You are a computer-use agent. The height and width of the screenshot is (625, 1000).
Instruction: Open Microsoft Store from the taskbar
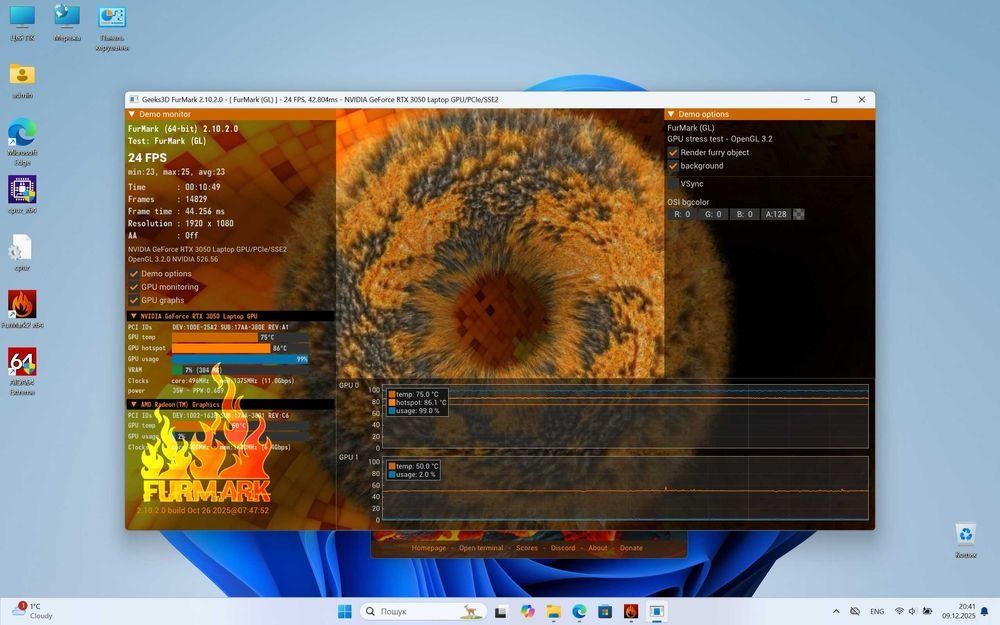pos(605,611)
